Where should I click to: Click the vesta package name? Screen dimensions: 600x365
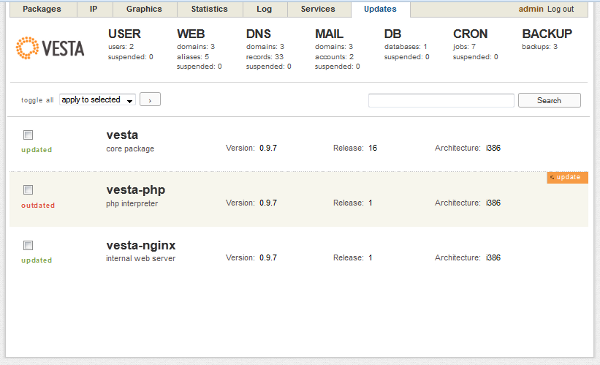point(122,135)
